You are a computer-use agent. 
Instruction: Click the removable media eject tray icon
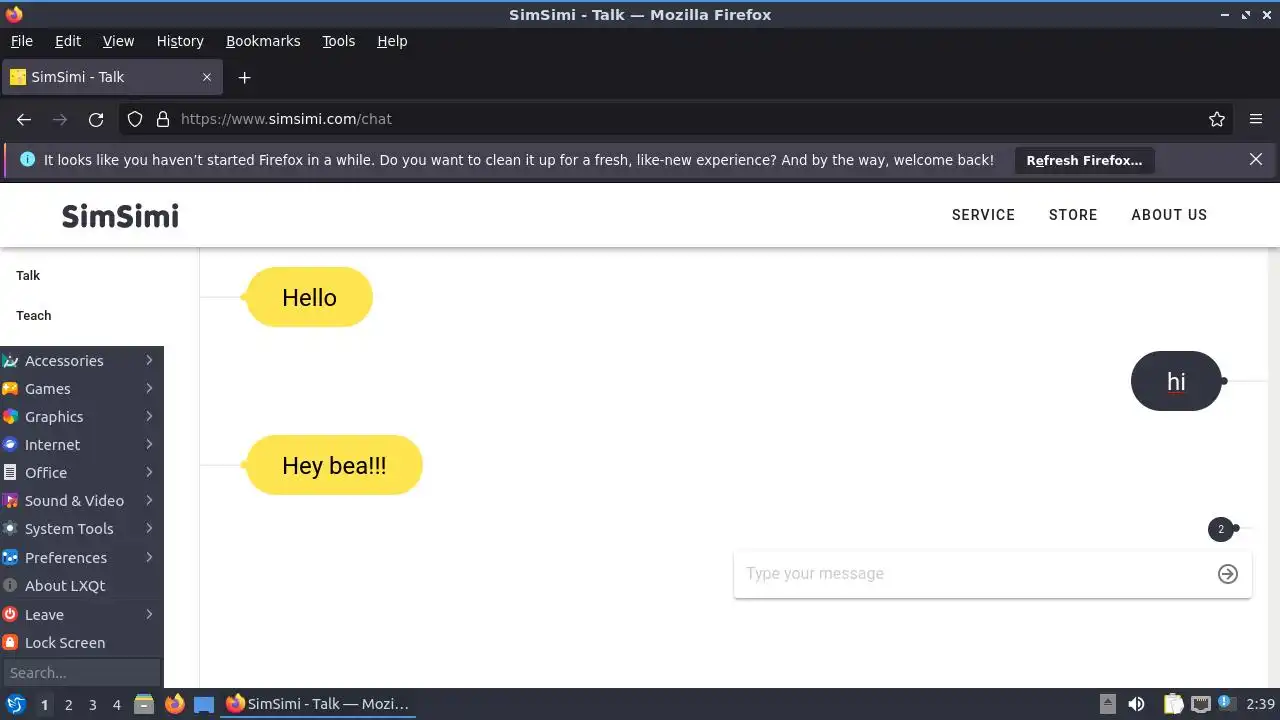pos(1107,704)
